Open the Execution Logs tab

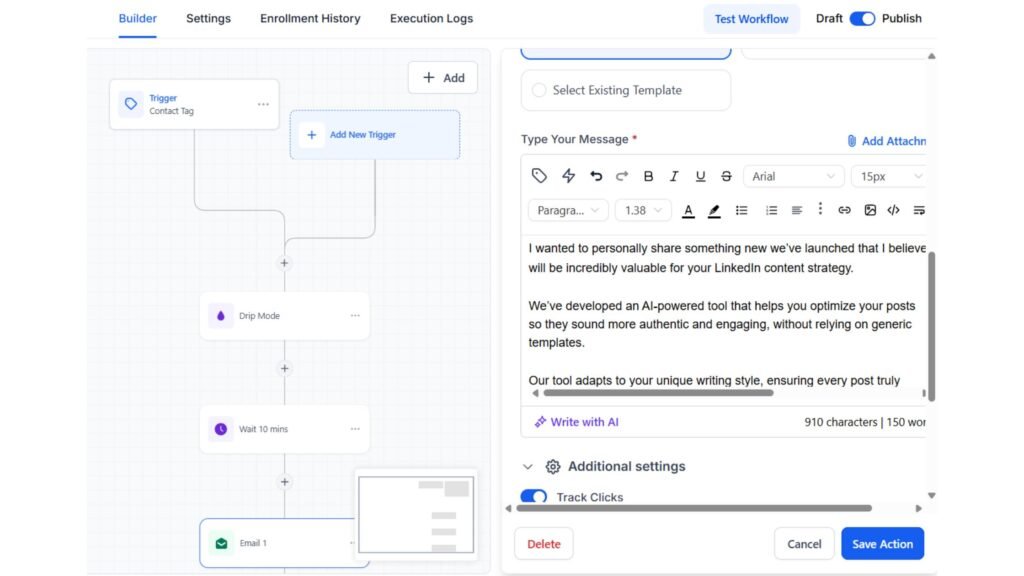point(431,18)
